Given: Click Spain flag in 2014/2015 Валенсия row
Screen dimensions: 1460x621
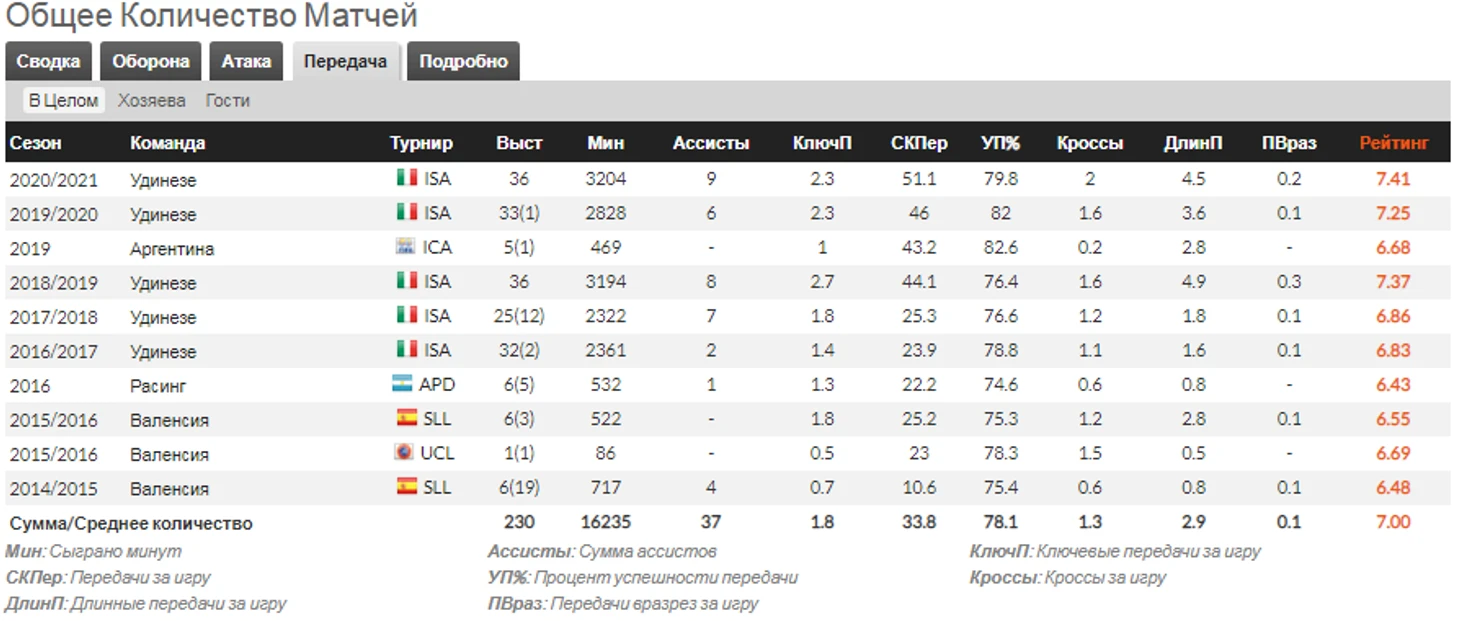Looking at the screenshot, I should pyautogui.click(x=406, y=486).
